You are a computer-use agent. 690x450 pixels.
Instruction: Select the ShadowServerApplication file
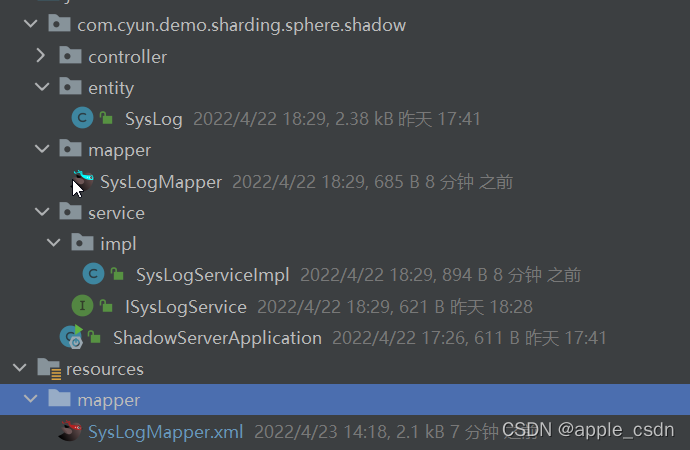click(x=217, y=338)
